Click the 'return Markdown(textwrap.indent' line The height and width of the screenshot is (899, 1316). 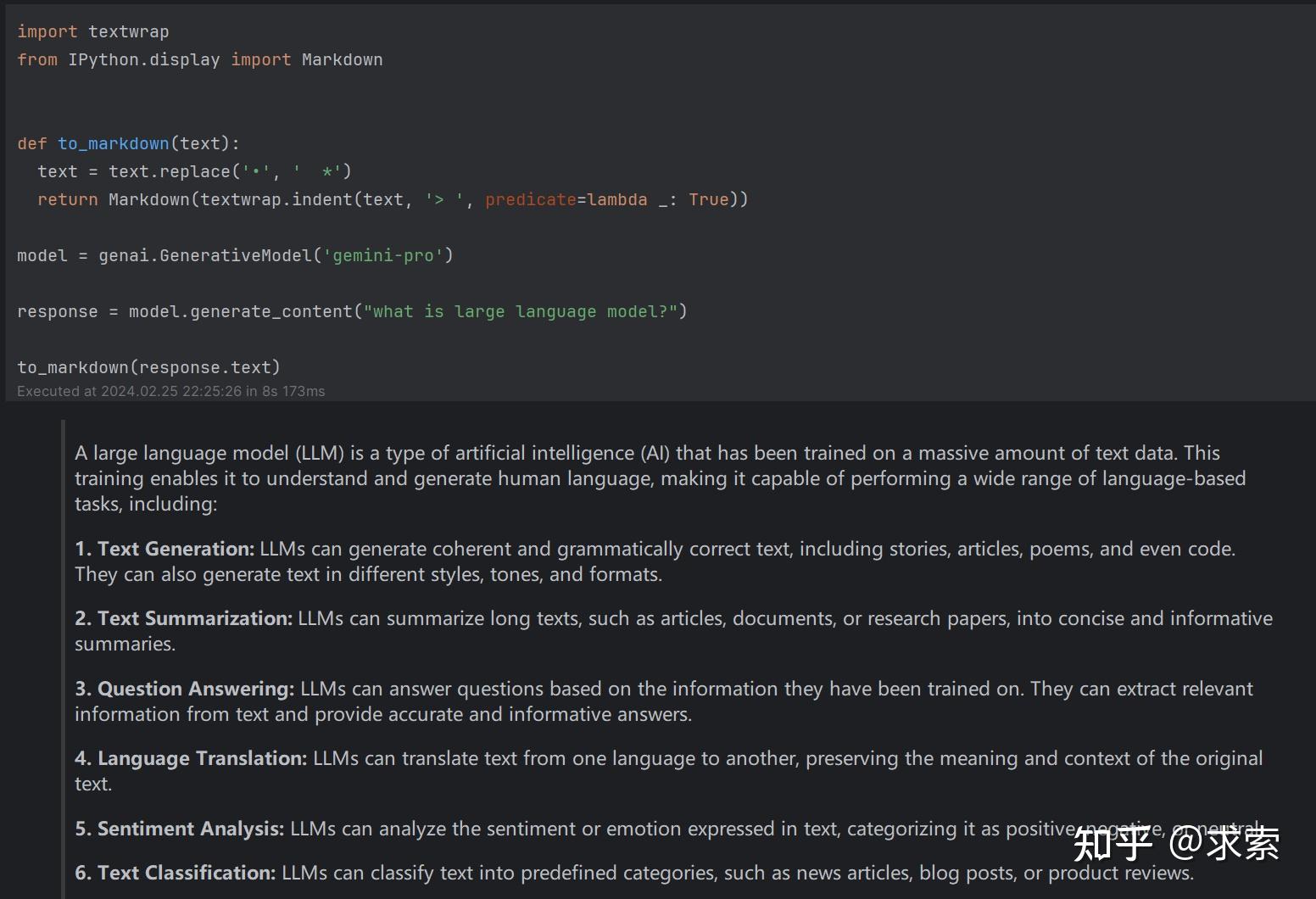click(393, 199)
